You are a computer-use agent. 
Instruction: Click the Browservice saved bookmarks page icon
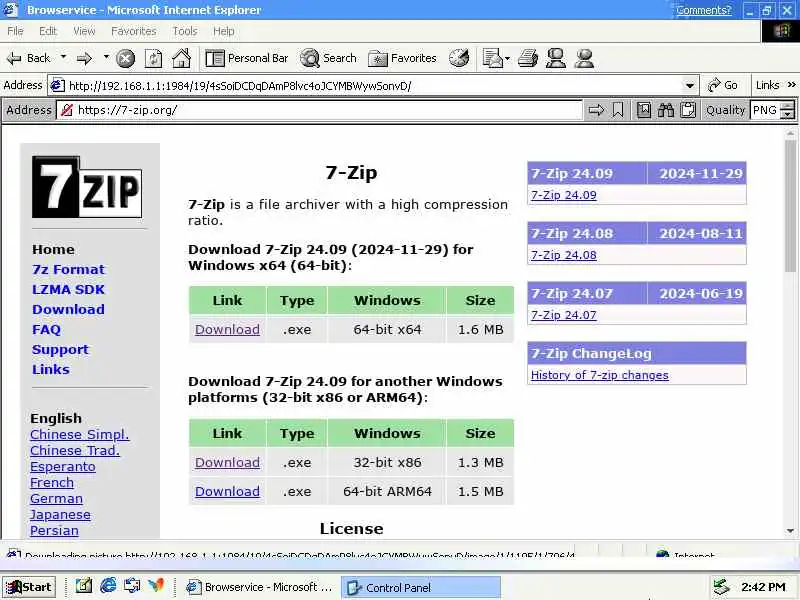click(644, 110)
